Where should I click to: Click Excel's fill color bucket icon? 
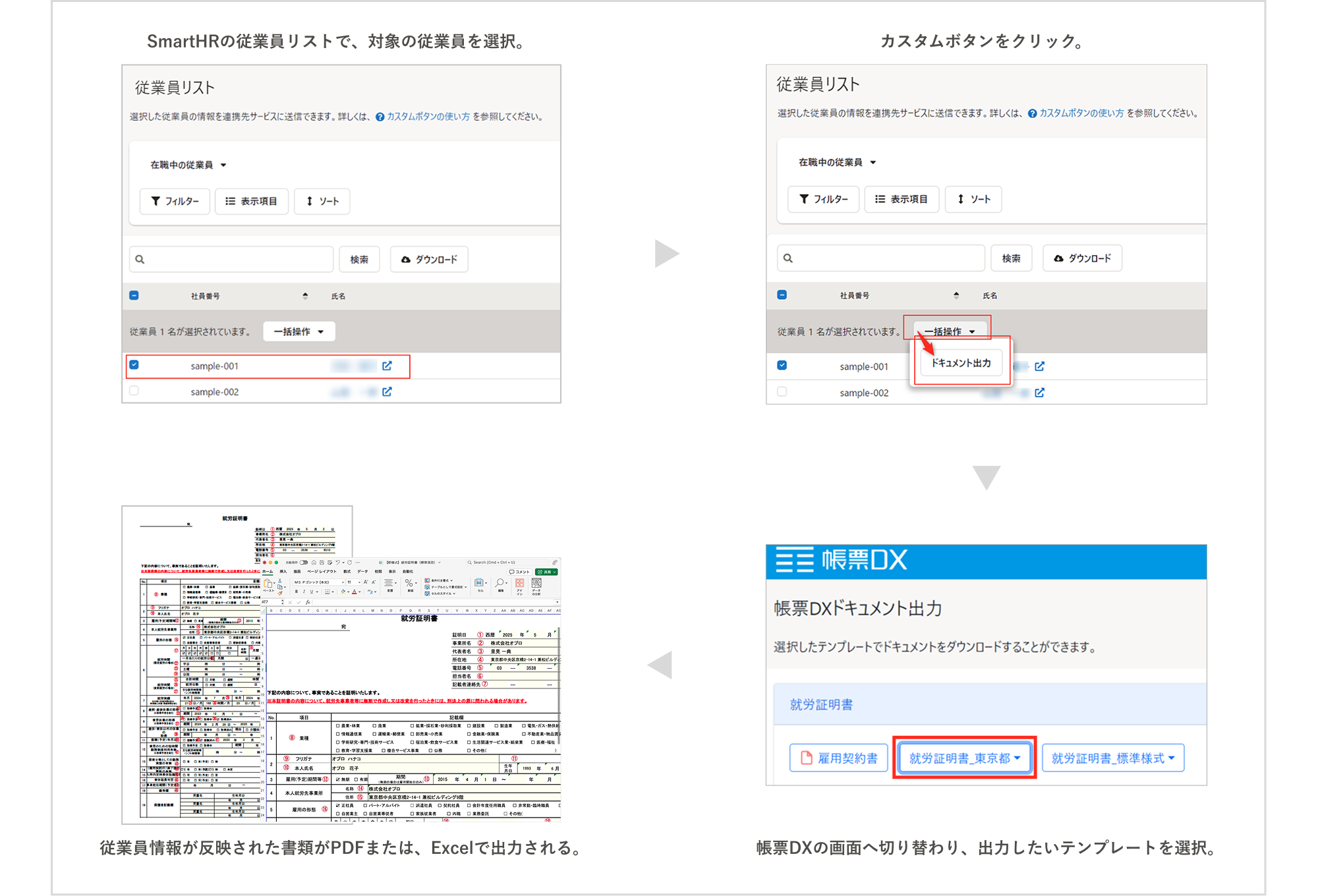[x=343, y=592]
